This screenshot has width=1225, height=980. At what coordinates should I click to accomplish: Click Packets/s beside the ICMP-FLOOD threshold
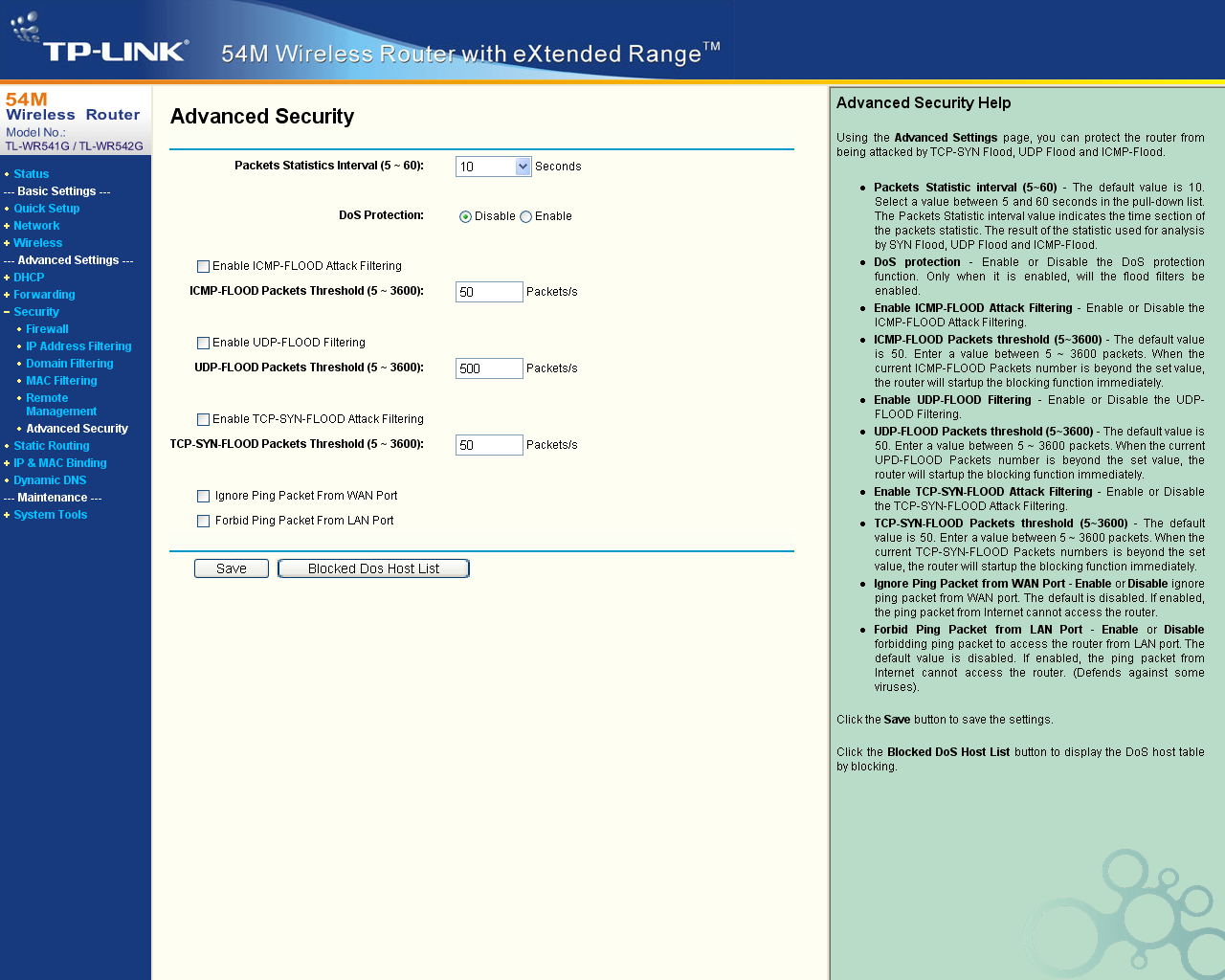pos(552,292)
